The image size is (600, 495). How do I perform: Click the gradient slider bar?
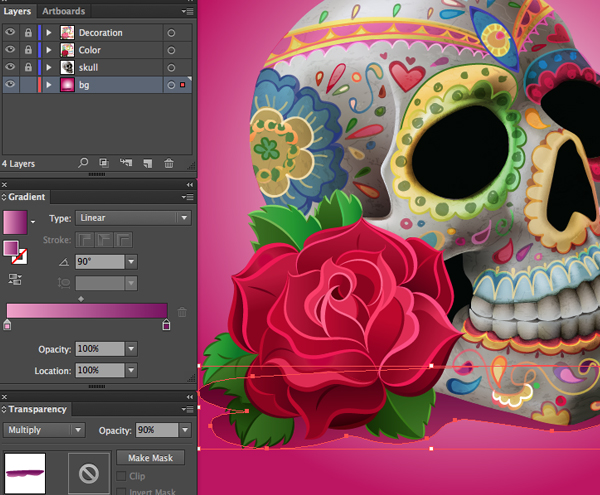pos(87,311)
